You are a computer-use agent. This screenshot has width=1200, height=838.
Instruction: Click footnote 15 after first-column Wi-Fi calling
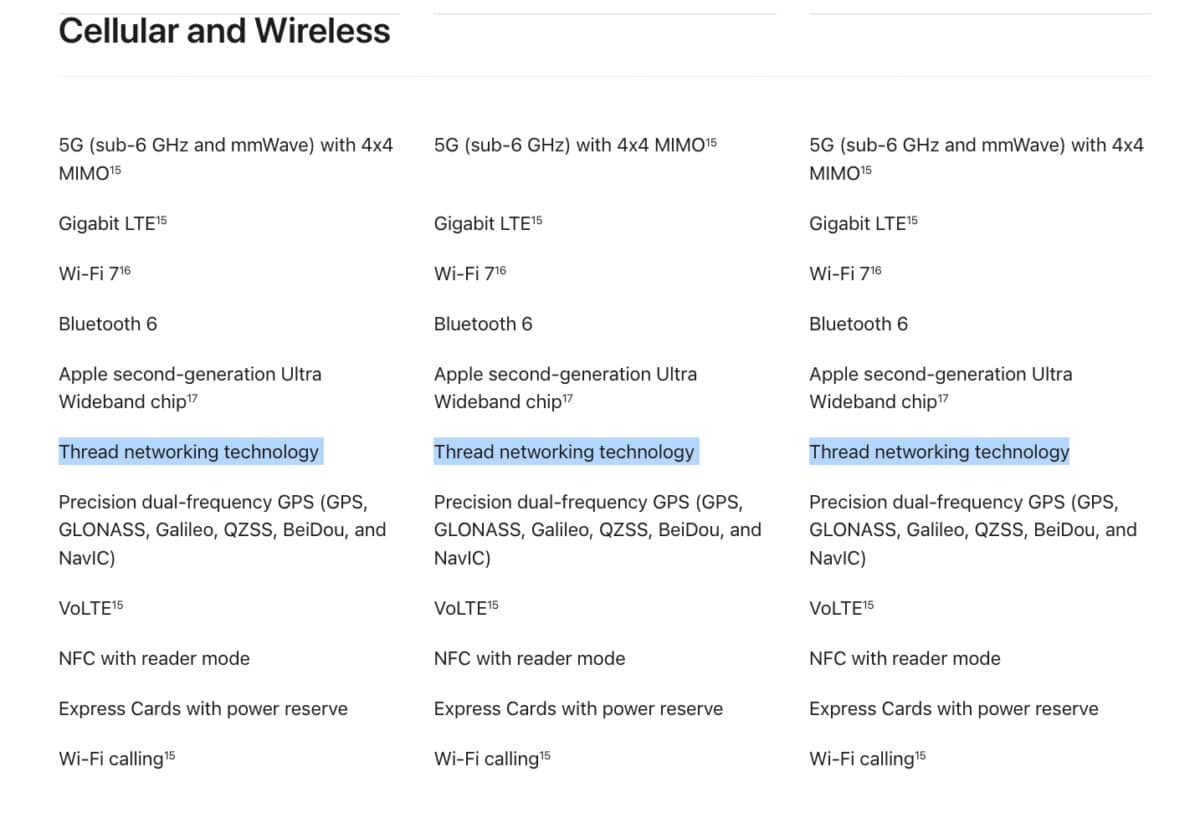tap(169, 755)
